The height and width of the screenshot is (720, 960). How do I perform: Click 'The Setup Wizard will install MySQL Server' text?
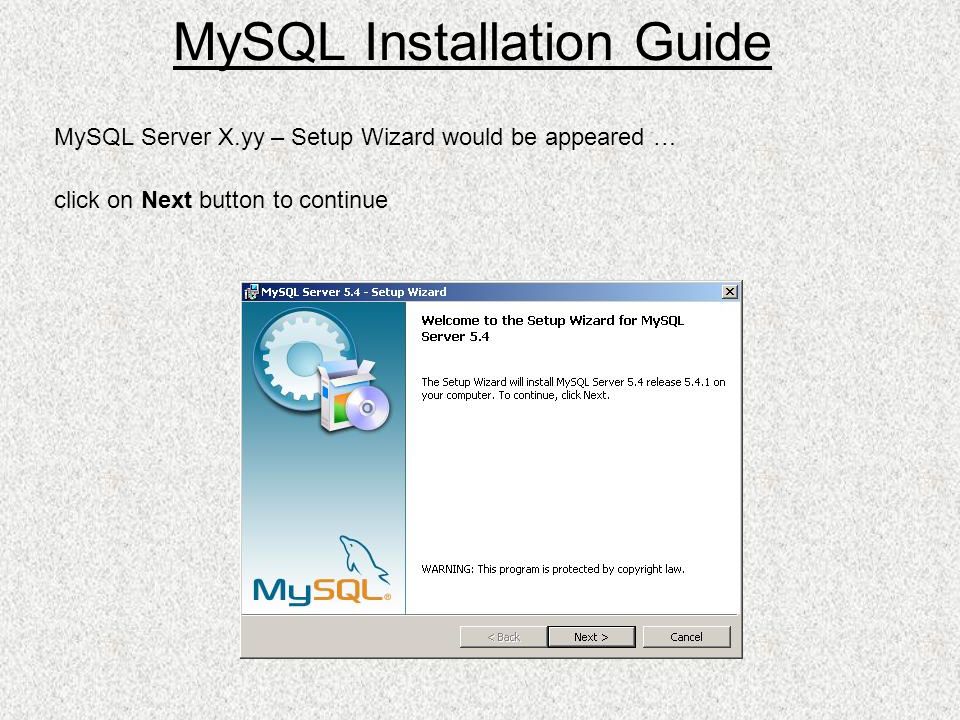[x=573, y=388]
